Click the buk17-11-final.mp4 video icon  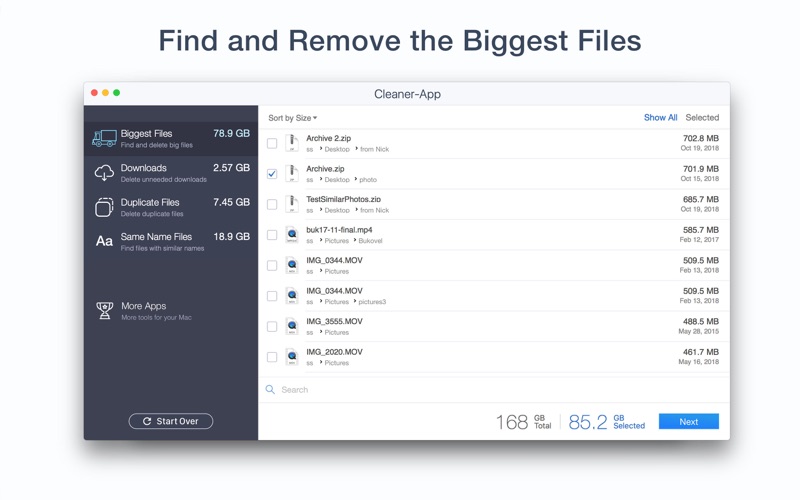point(292,235)
